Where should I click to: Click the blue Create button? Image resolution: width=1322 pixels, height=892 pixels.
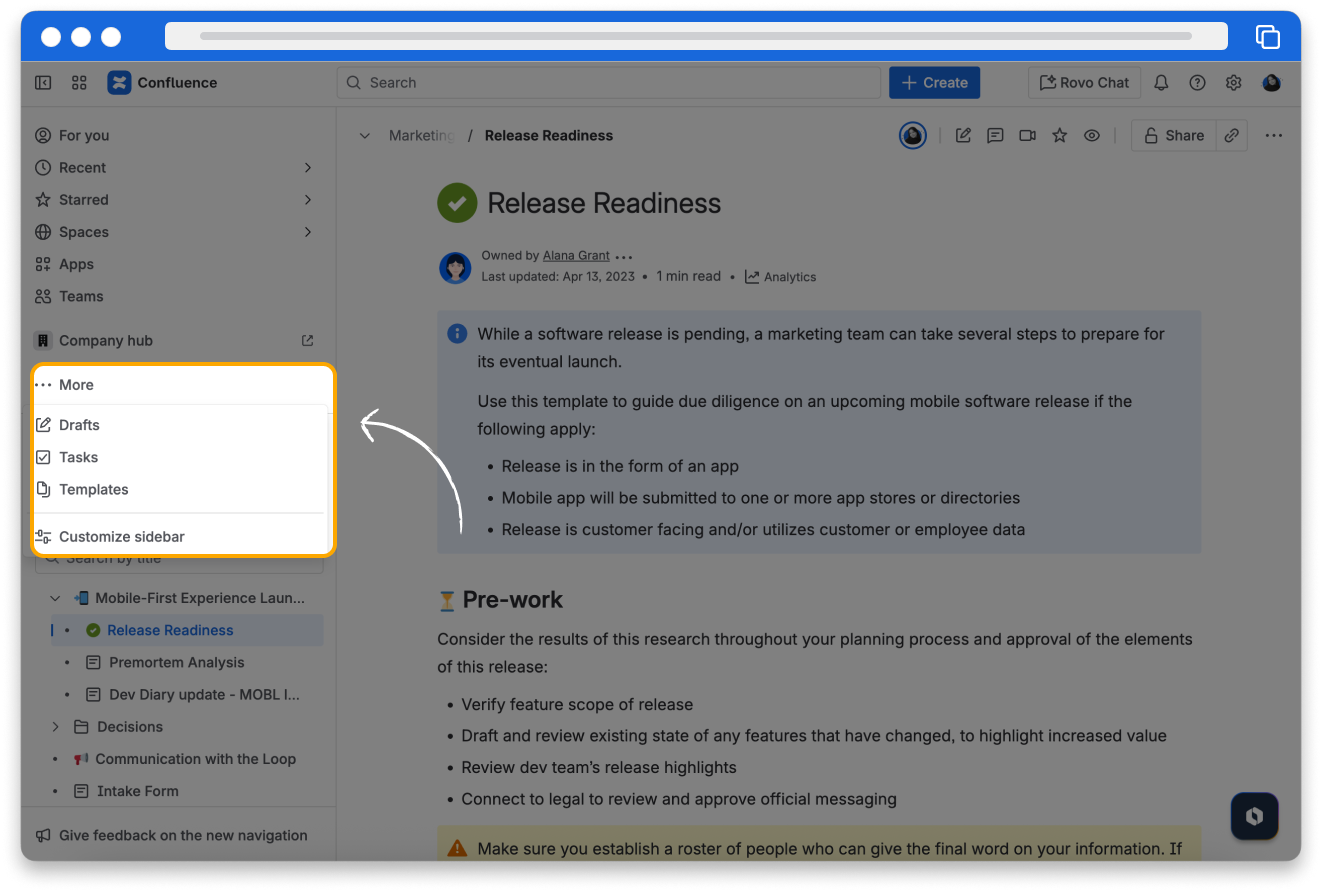934,83
